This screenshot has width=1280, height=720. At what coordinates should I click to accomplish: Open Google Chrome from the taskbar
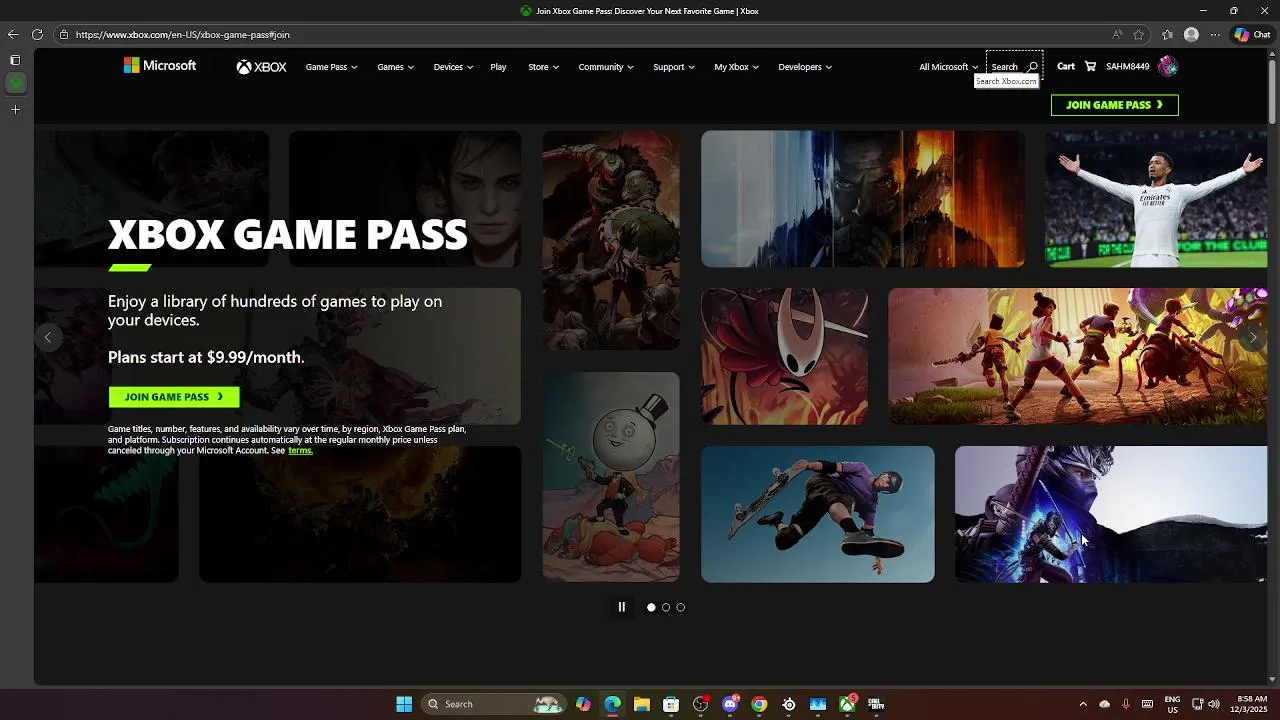(x=759, y=704)
